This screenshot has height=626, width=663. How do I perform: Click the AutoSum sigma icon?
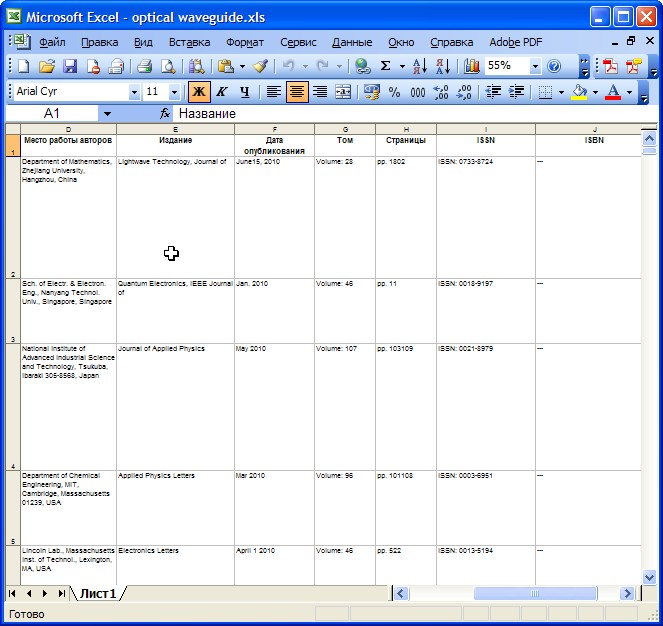point(385,66)
